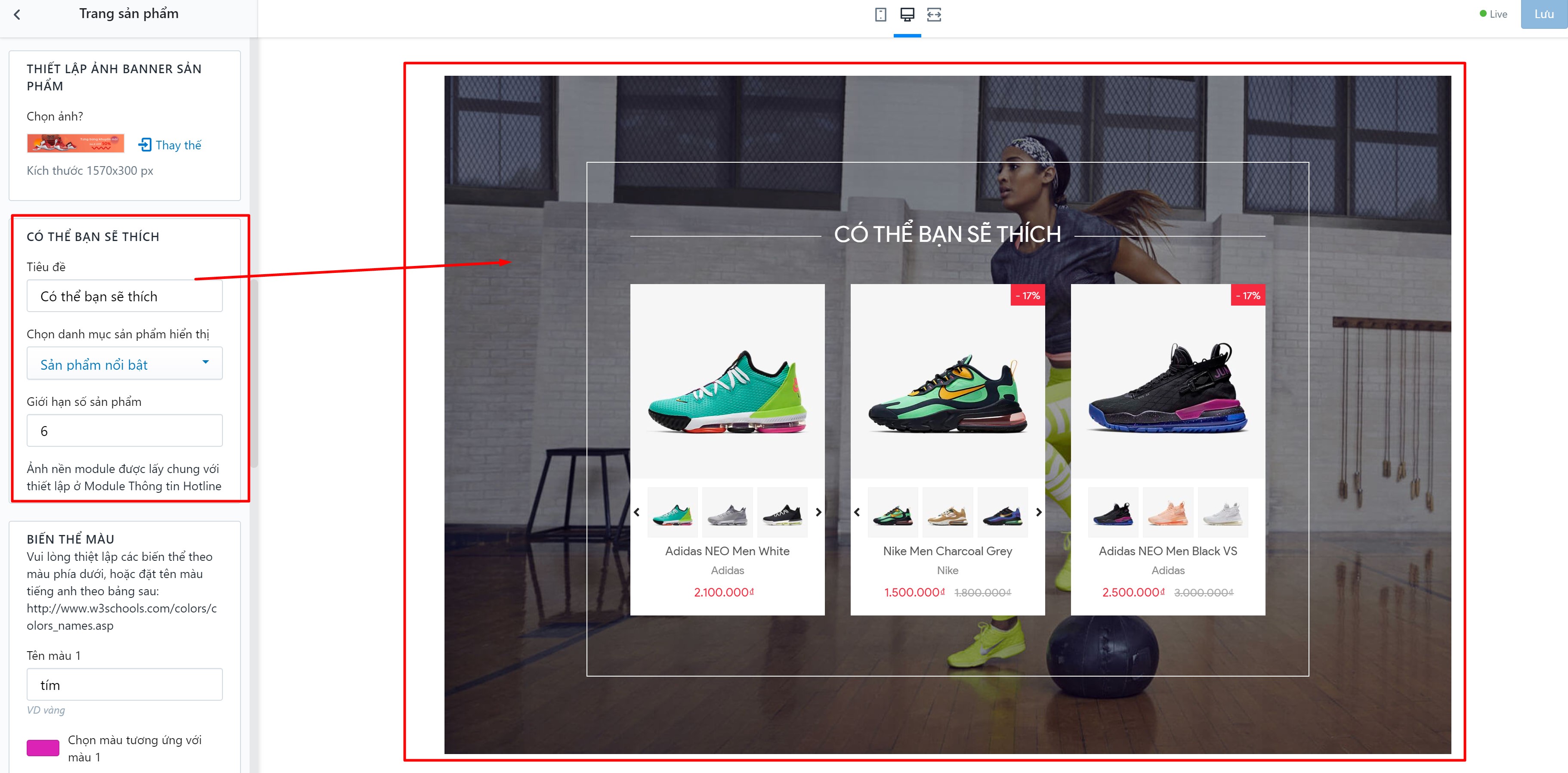This screenshot has height=773, width=1568.
Task: Open the Sản phẩm nổi bật dropdown
Action: (125, 364)
